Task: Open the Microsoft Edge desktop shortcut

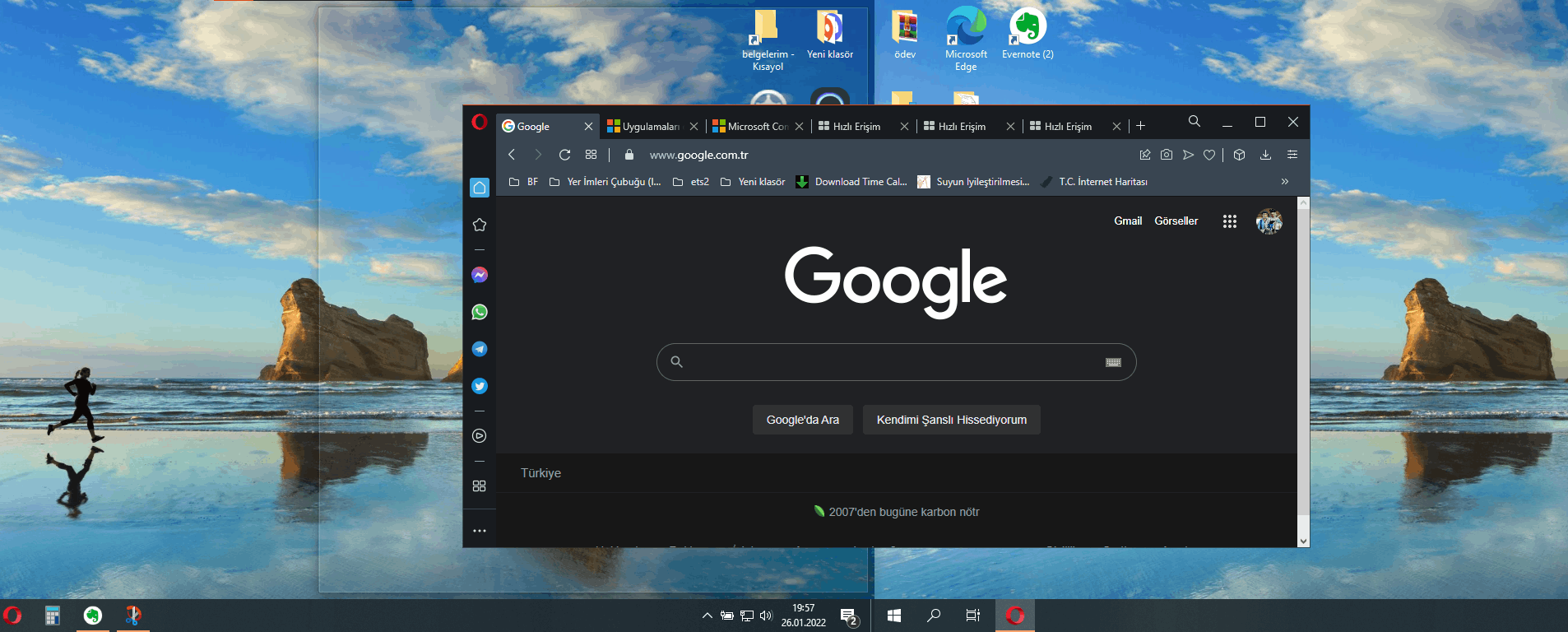Action: pos(966,39)
